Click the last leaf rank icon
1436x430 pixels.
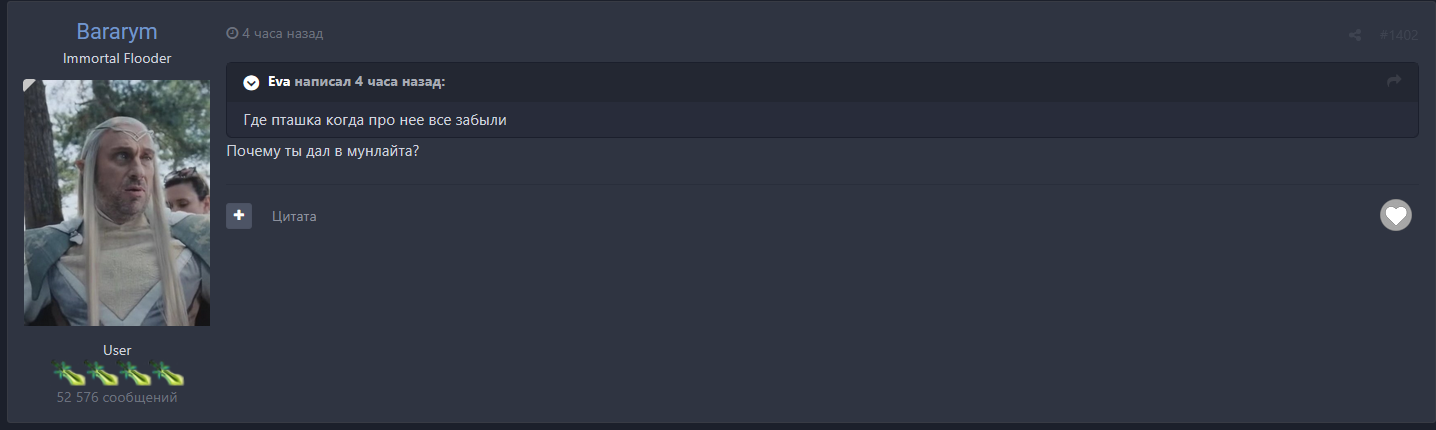[168, 375]
